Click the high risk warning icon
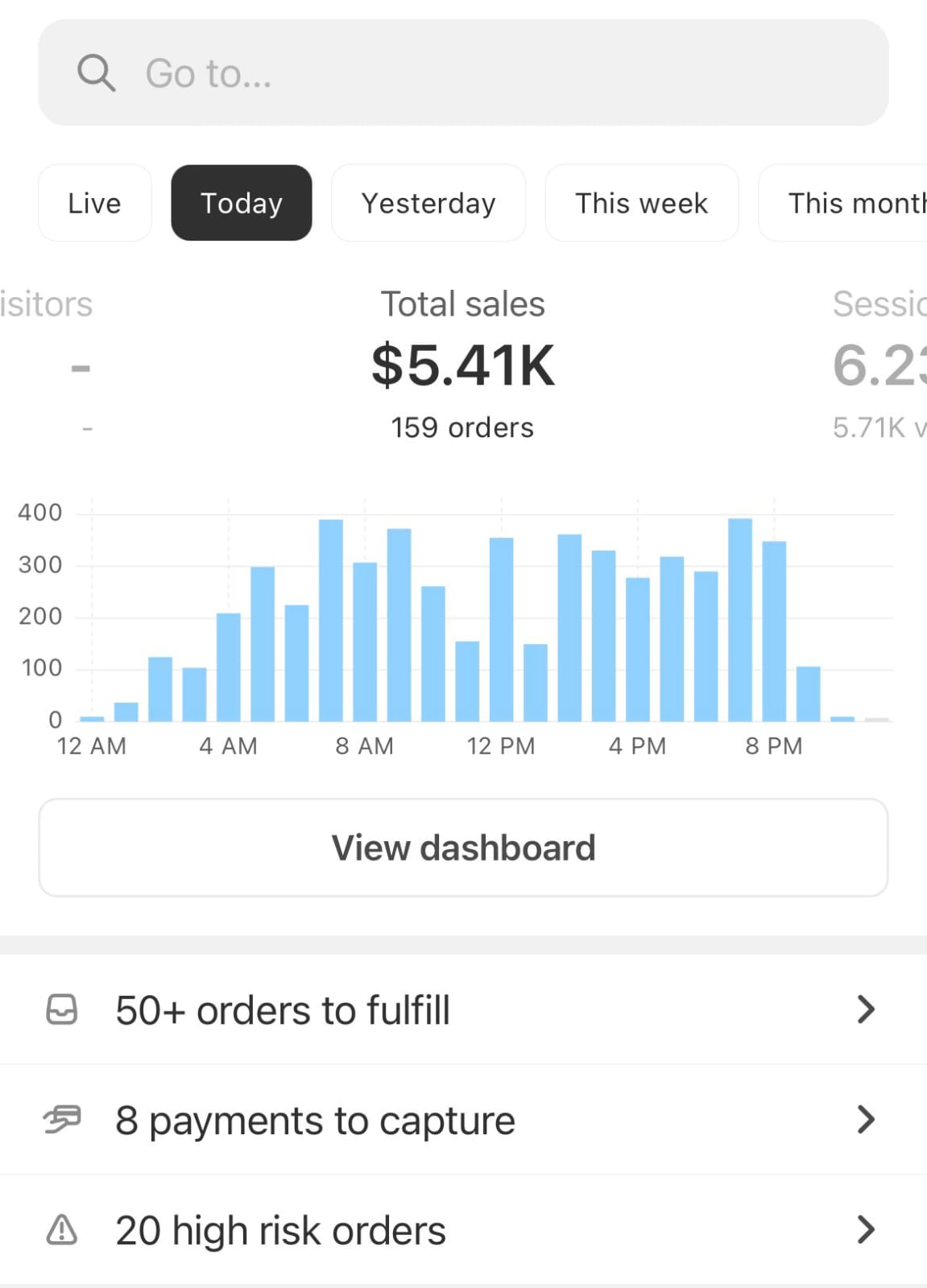Screen dimensions: 927x1288 tap(62, 1230)
